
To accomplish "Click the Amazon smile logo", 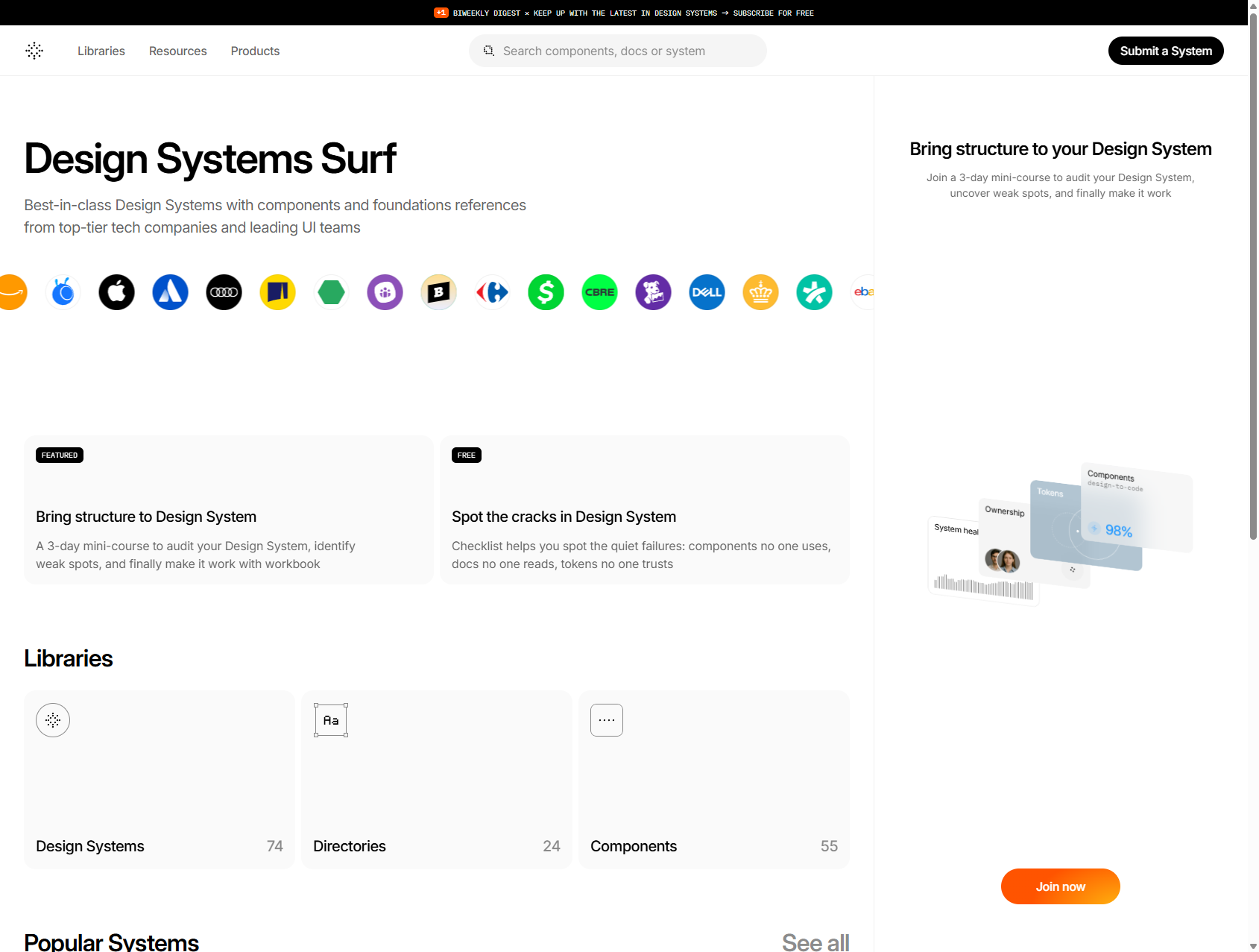I will tap(10, 292).
